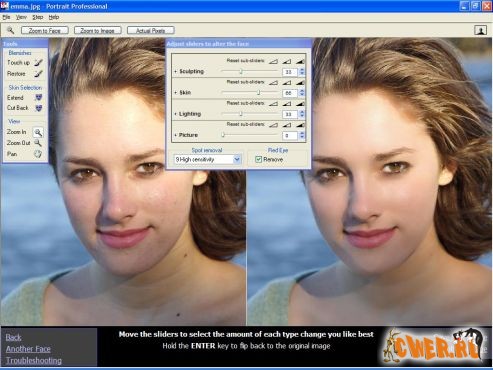Open the Spot removal sensitivity dropdown

[x=237, y=159]
